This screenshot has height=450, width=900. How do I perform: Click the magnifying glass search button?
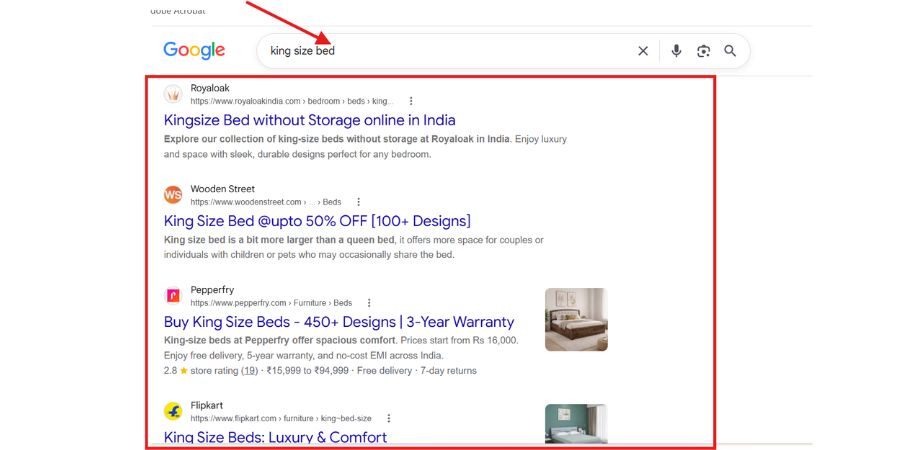[x=730, y=51]
